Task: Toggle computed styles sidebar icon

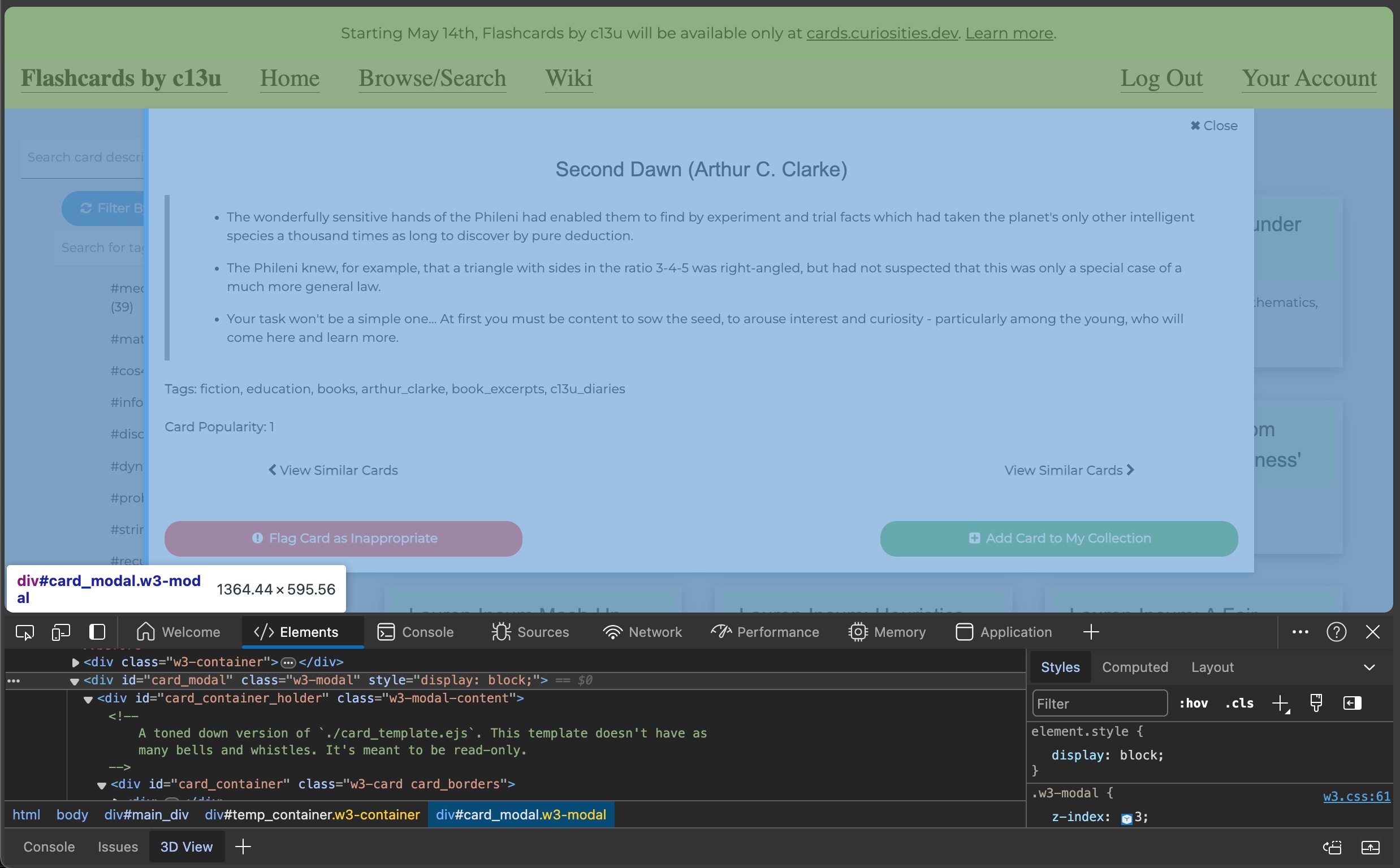Action: pos(1352,703)
